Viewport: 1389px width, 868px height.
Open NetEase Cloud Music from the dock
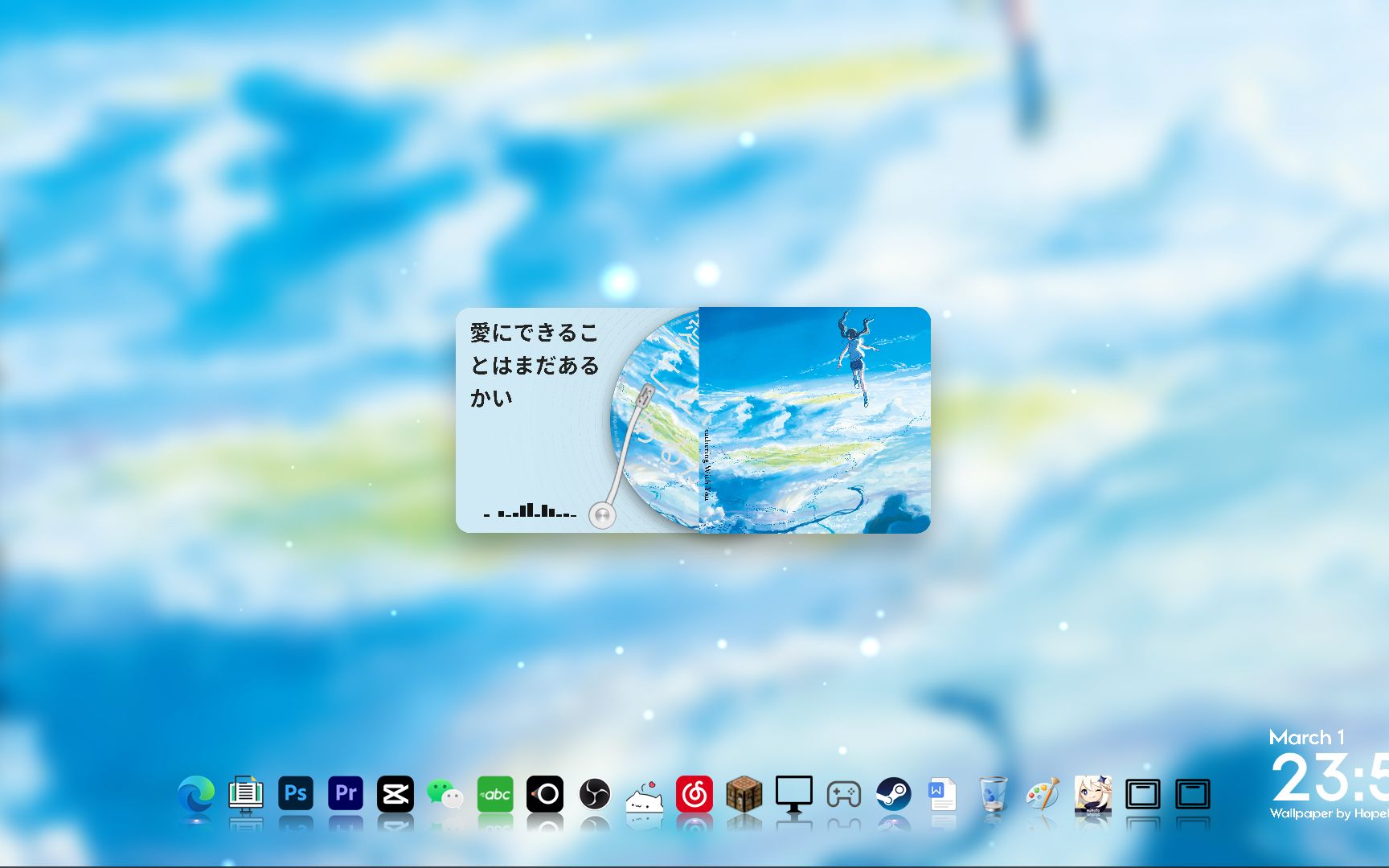point(694,794)
